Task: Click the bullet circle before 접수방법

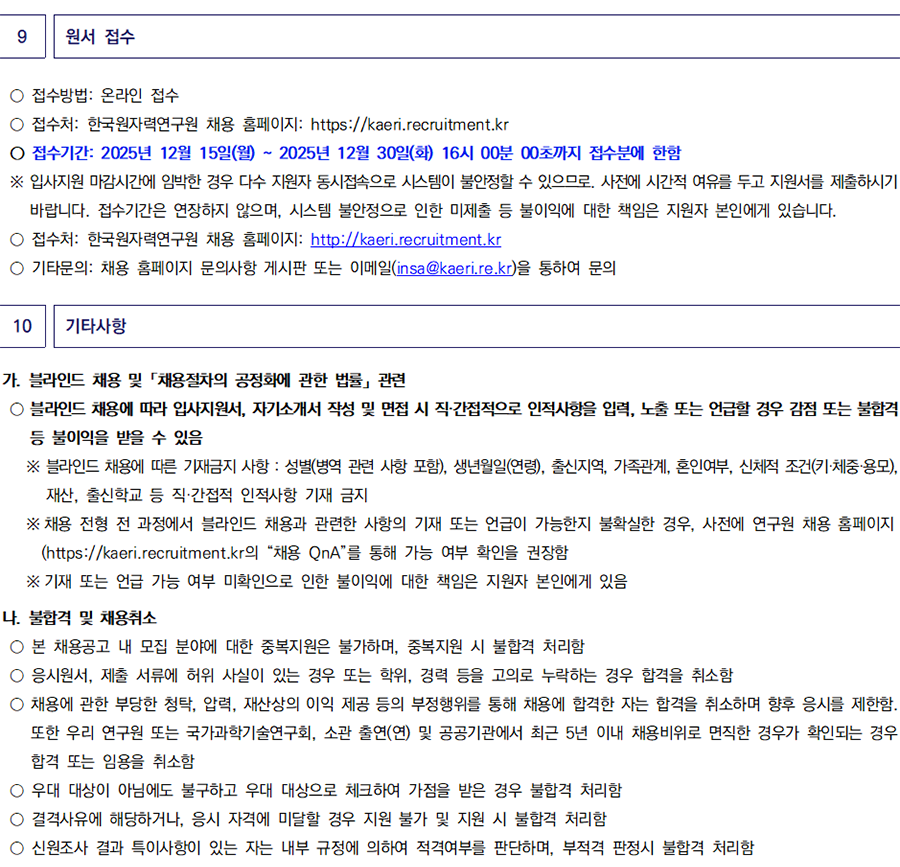Action: (x=16, y=96)
